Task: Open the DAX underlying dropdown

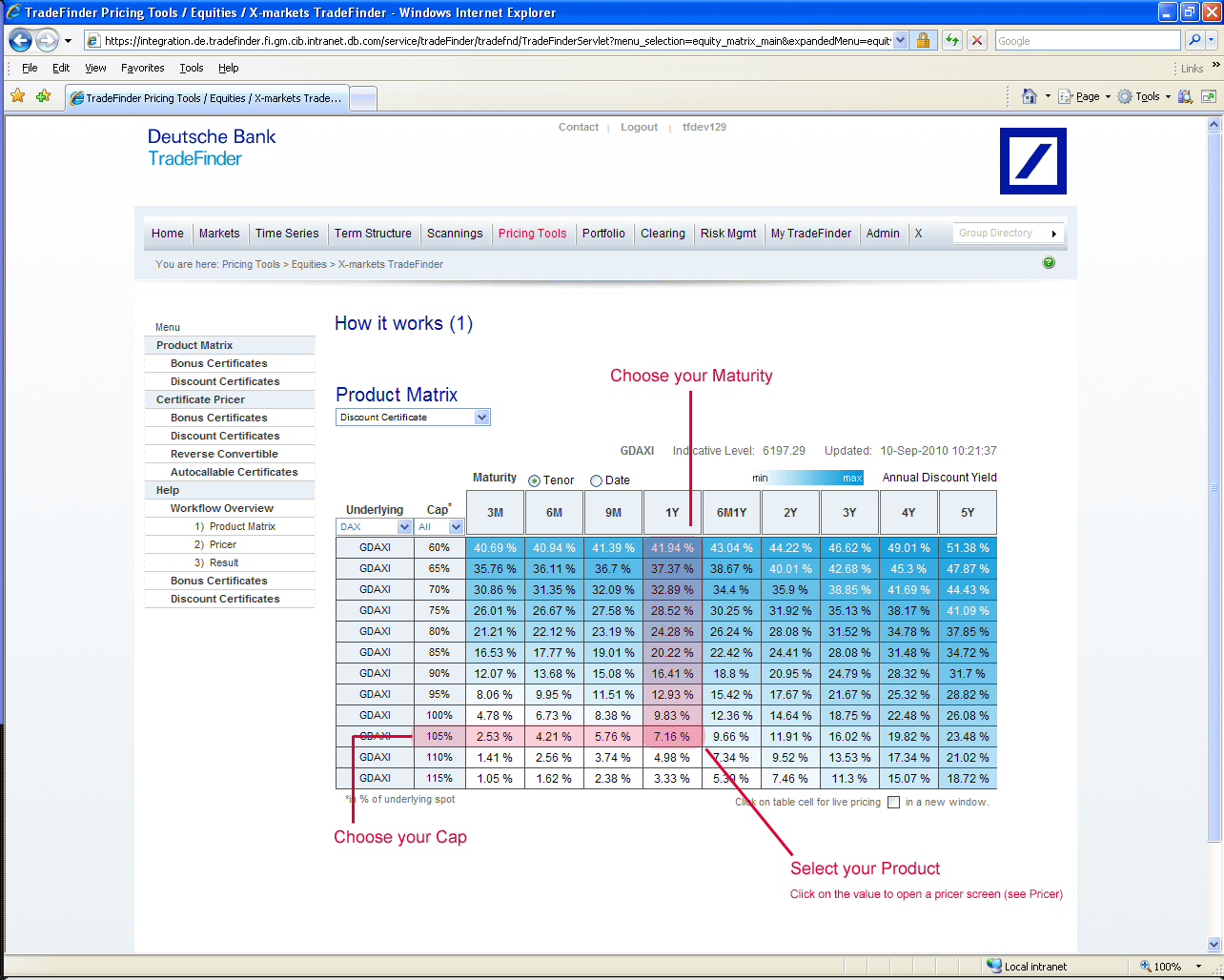Action: click(404, 527)
